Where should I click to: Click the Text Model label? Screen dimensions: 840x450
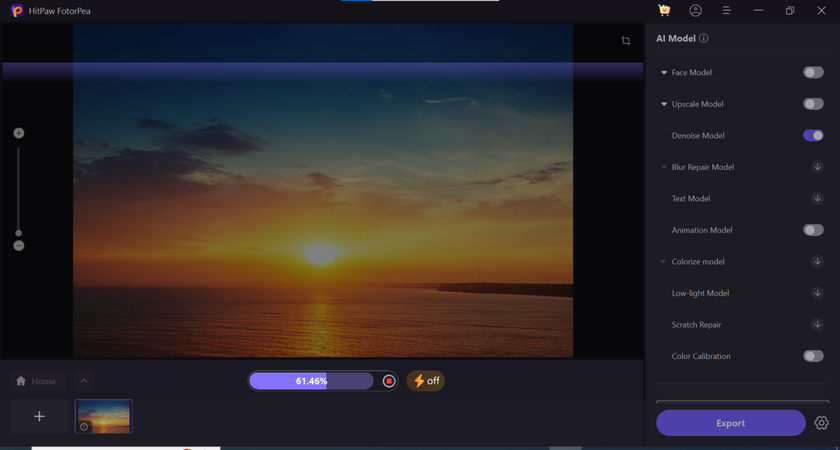[x=691, y=198]
